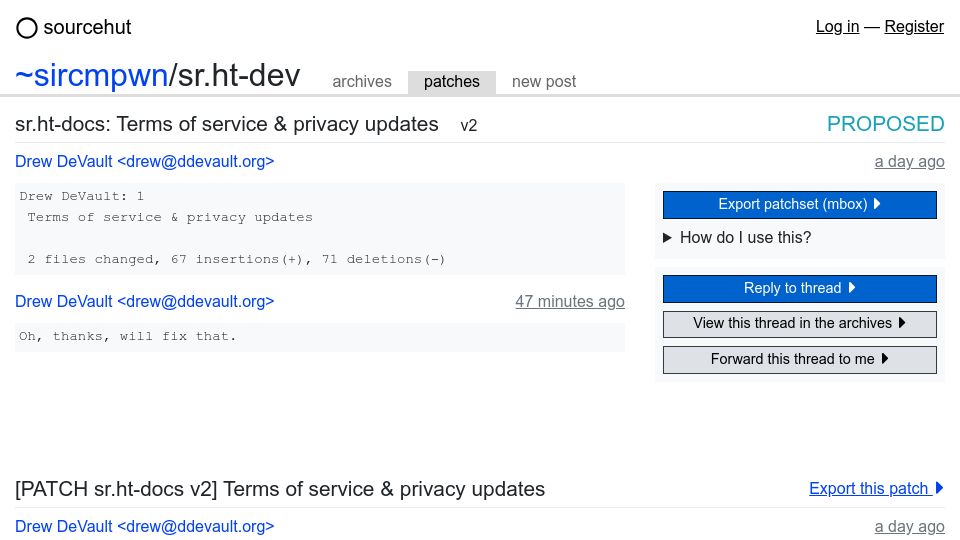This screenshot has width=960, height=540.
Task: Click the 'Drew DeVault: 1' summary line
Action: click(81, 196)
